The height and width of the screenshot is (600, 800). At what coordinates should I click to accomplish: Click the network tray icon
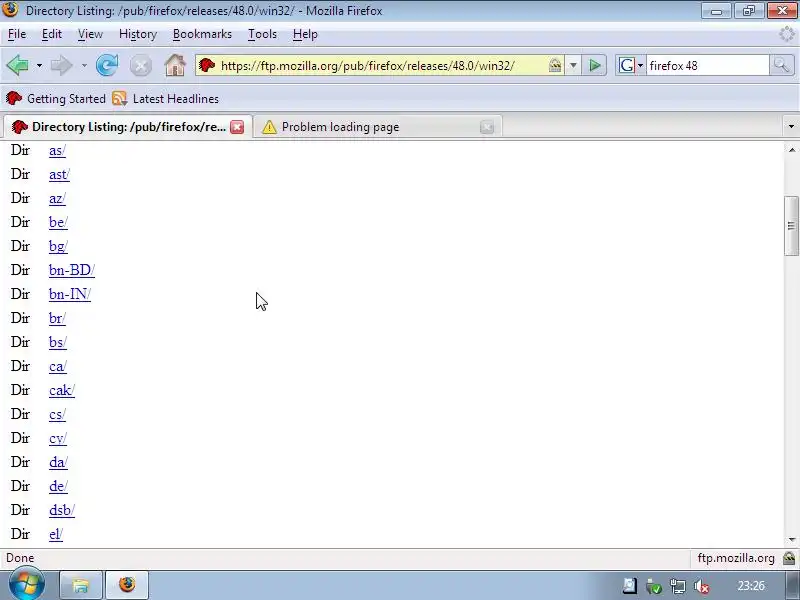[678, 586]
